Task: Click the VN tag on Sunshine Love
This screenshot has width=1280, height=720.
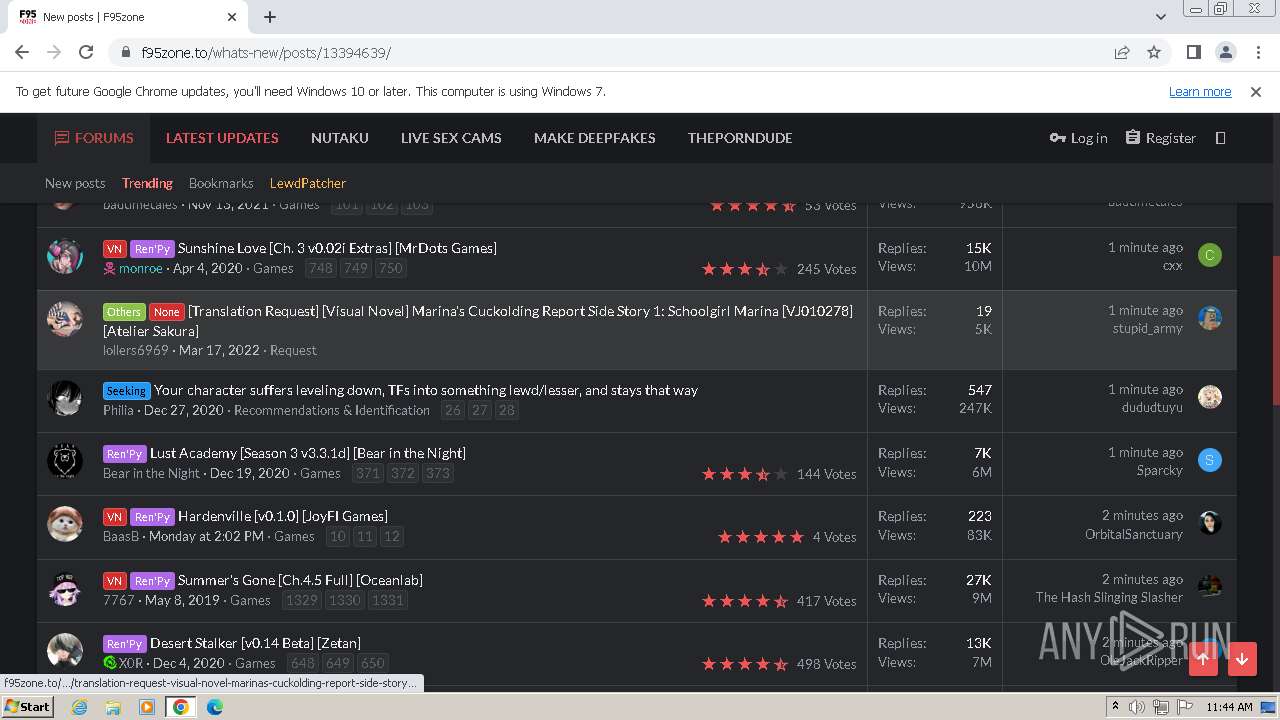Action: click(114, 249)
